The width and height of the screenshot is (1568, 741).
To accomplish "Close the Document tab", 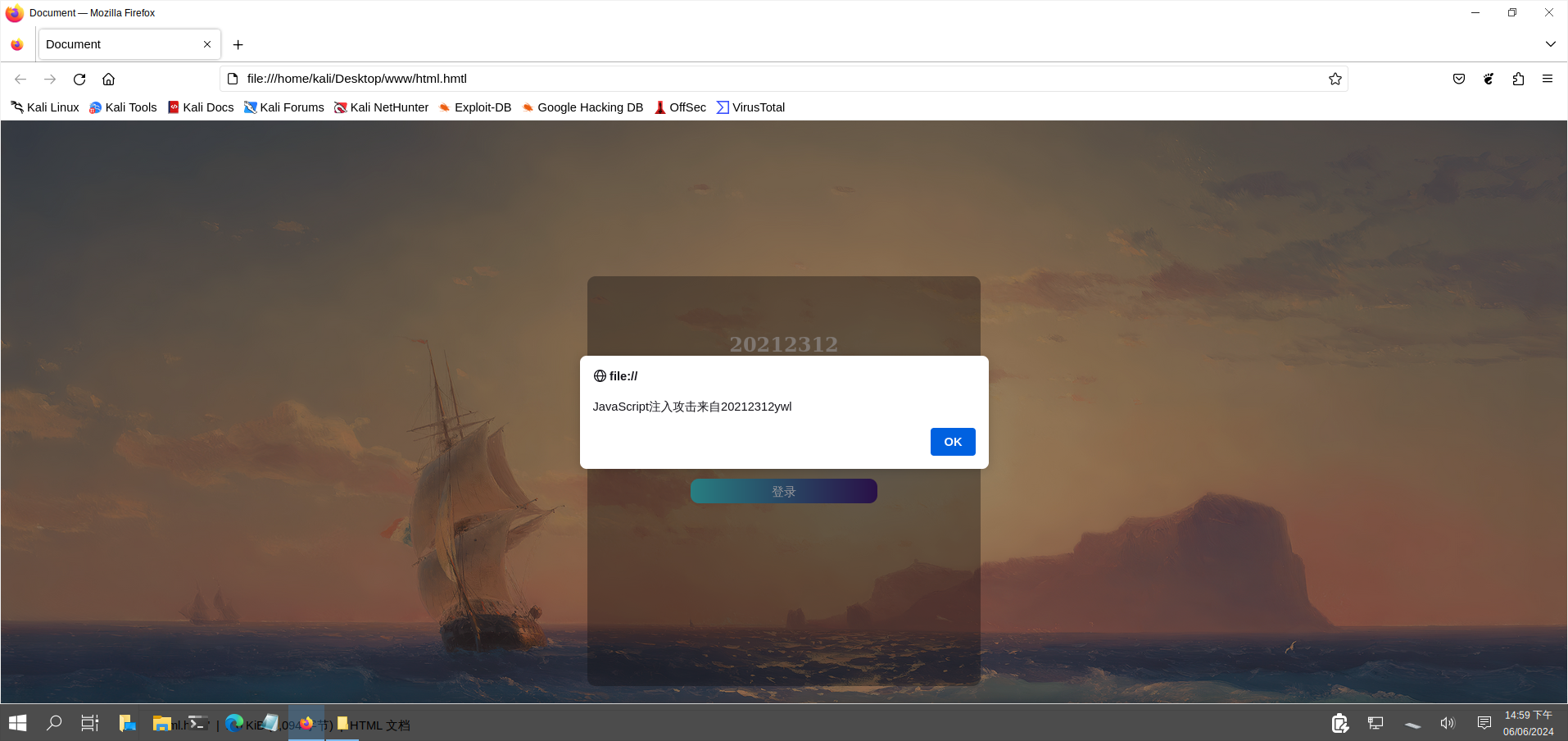I will click(x=207, y=44).
